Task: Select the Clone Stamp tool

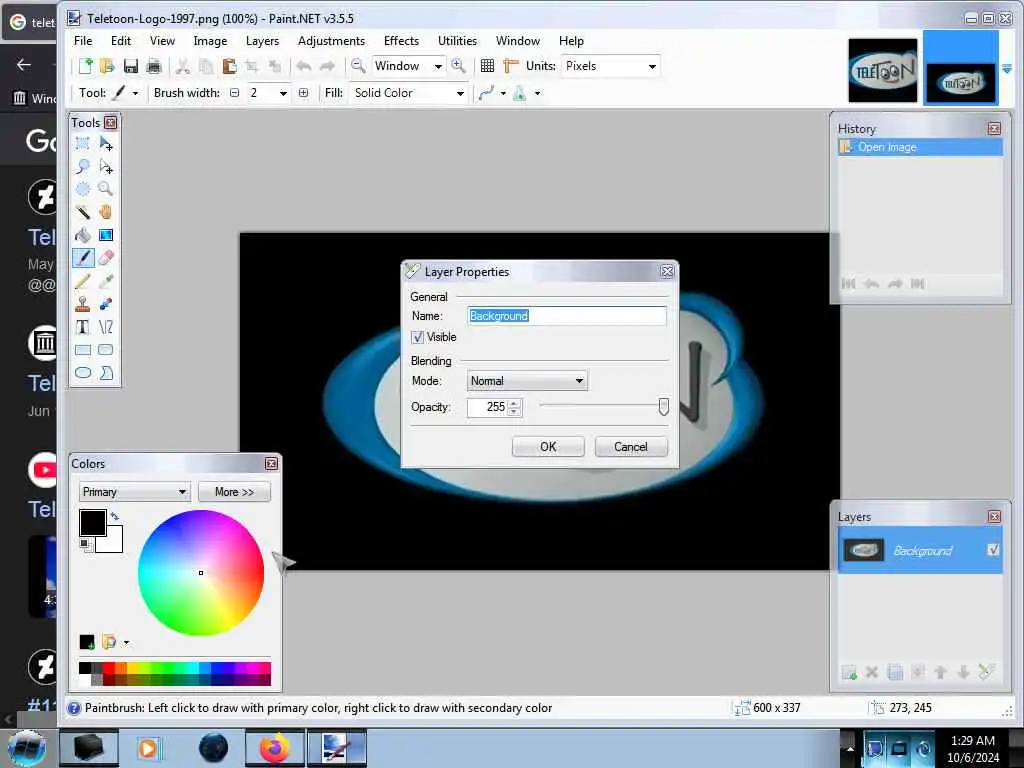Action: click(83, 304)
